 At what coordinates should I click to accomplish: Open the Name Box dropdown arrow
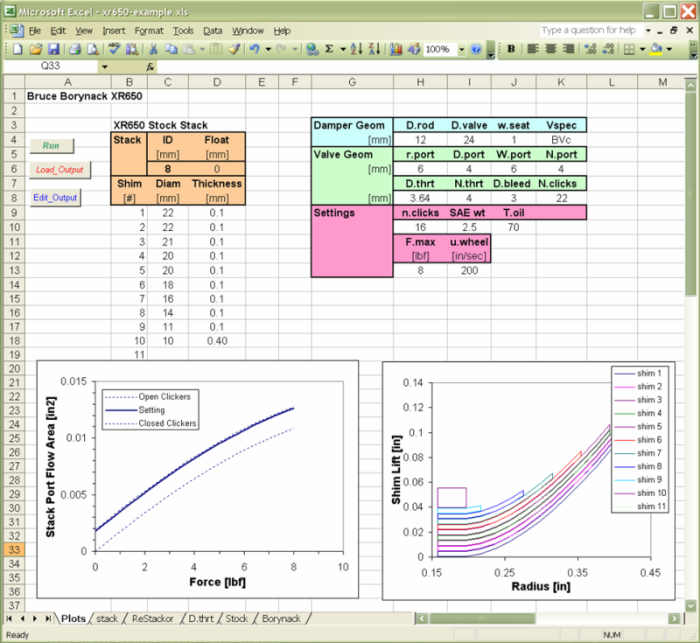tap(104, 67)
